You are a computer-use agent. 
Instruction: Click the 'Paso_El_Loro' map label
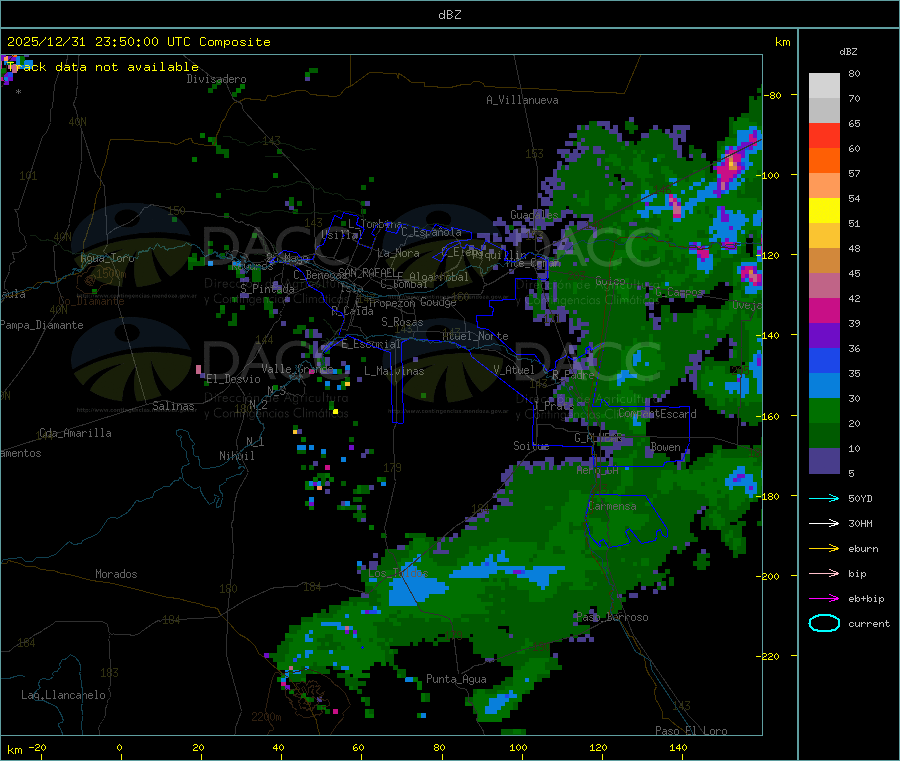[x=691, y=731]
